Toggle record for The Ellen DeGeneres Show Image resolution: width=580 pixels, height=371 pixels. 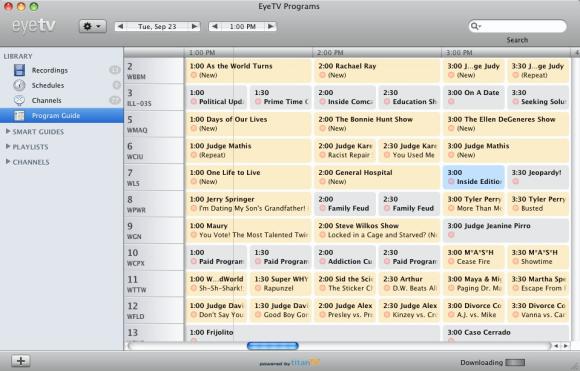[451, 128]
